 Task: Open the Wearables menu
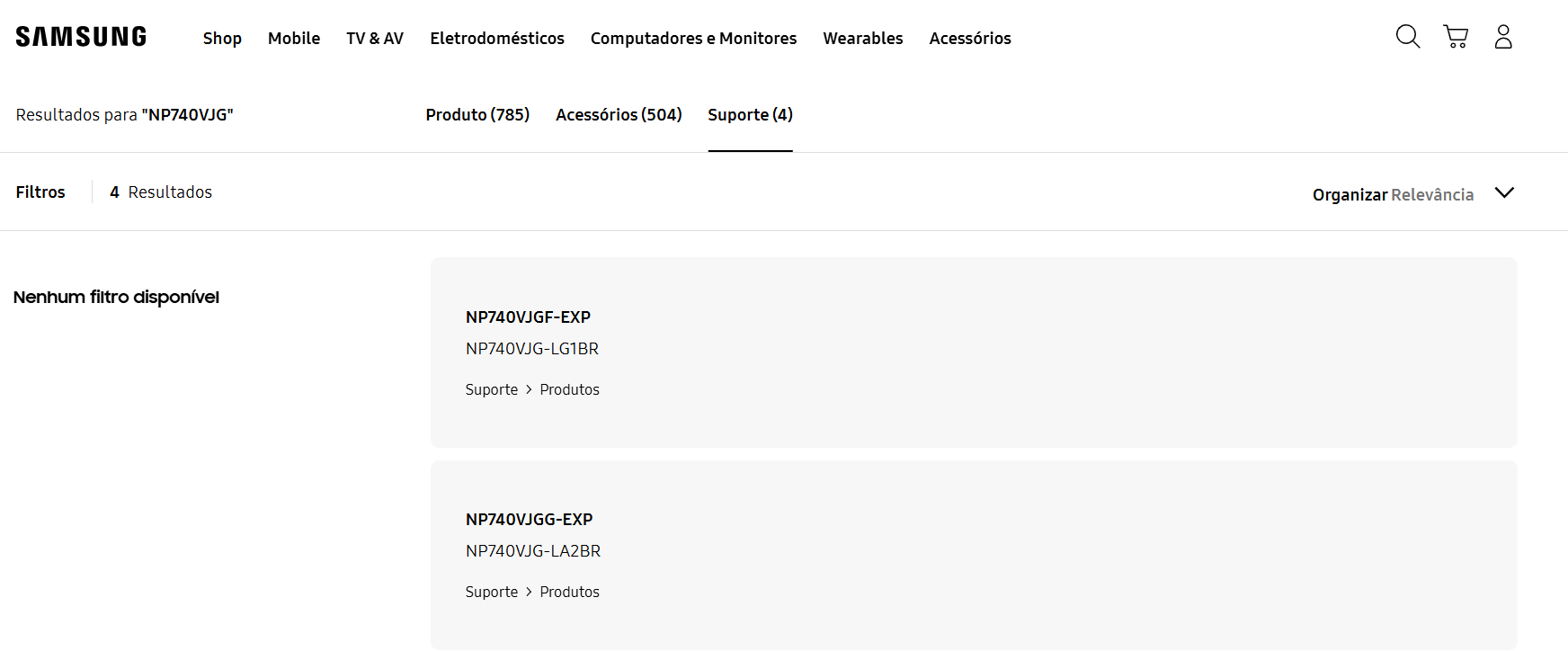863,39
